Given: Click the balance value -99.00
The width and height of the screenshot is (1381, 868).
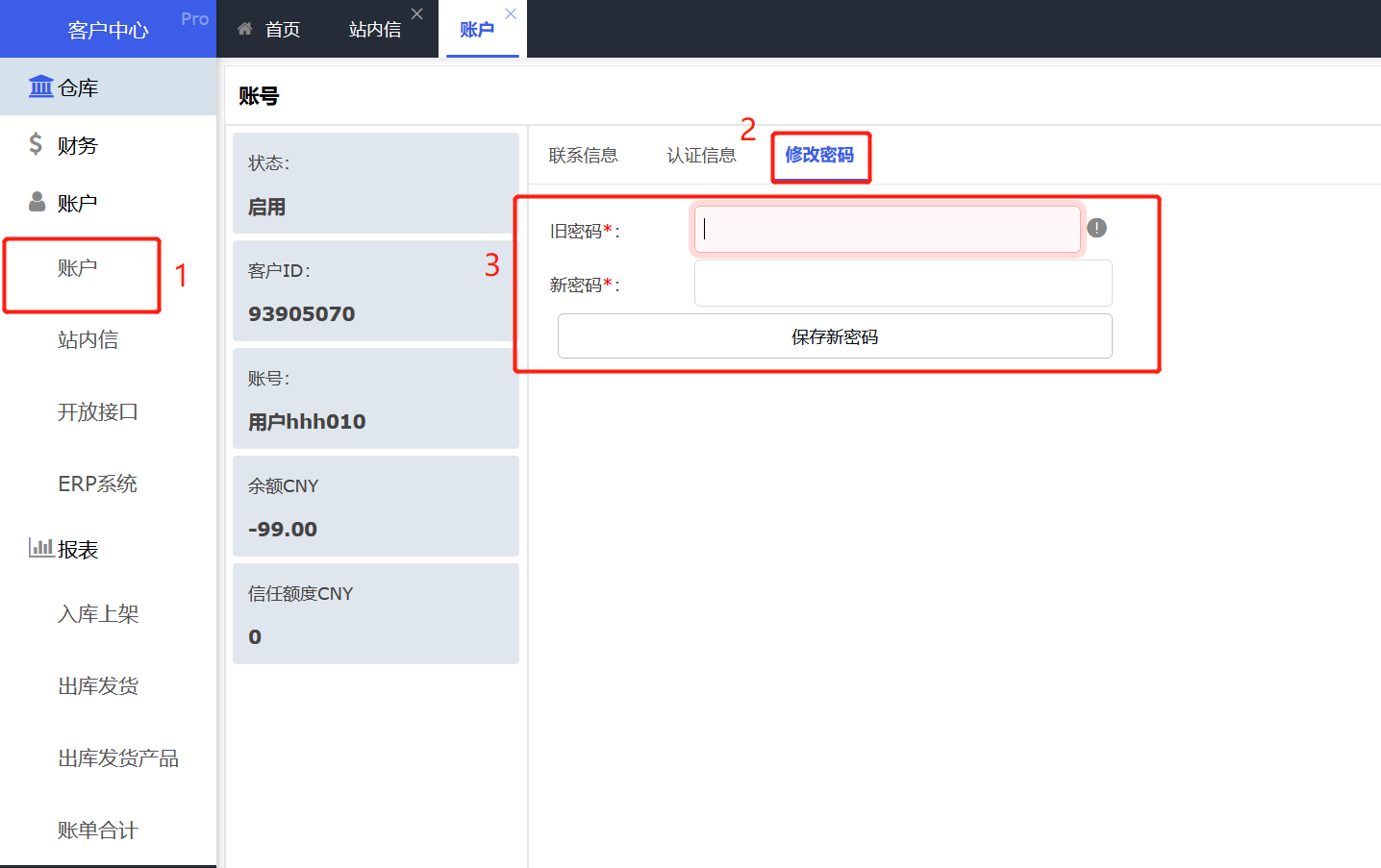Looking at the screenshot, I should (283, 529).
